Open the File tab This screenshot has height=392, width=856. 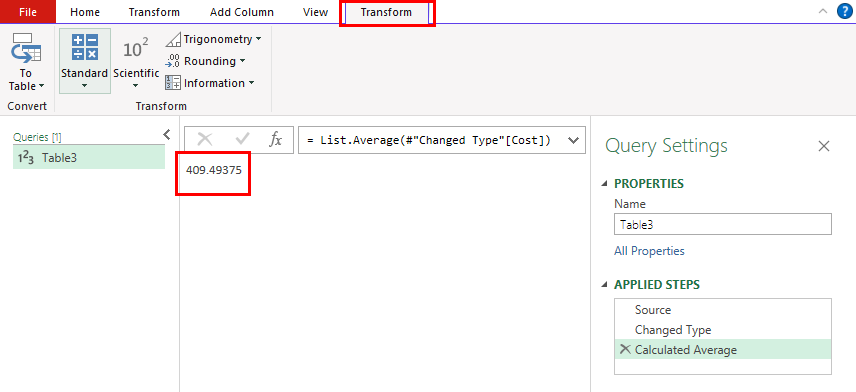click(x=28, y=12)
